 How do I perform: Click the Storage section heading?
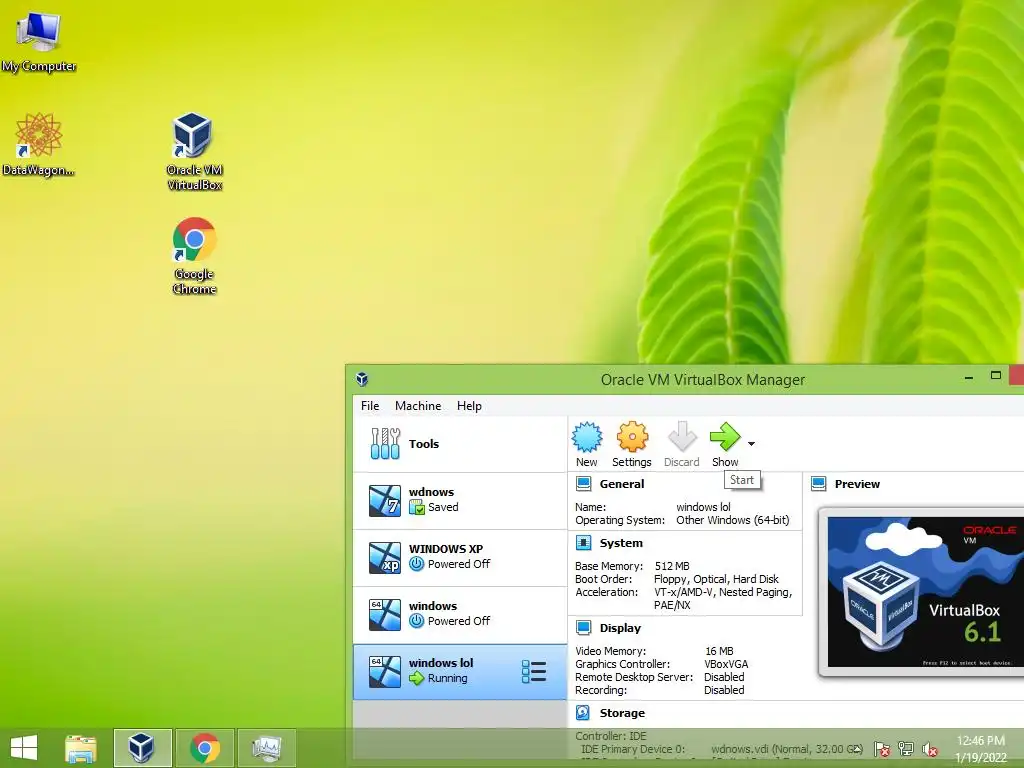(622, 712)
